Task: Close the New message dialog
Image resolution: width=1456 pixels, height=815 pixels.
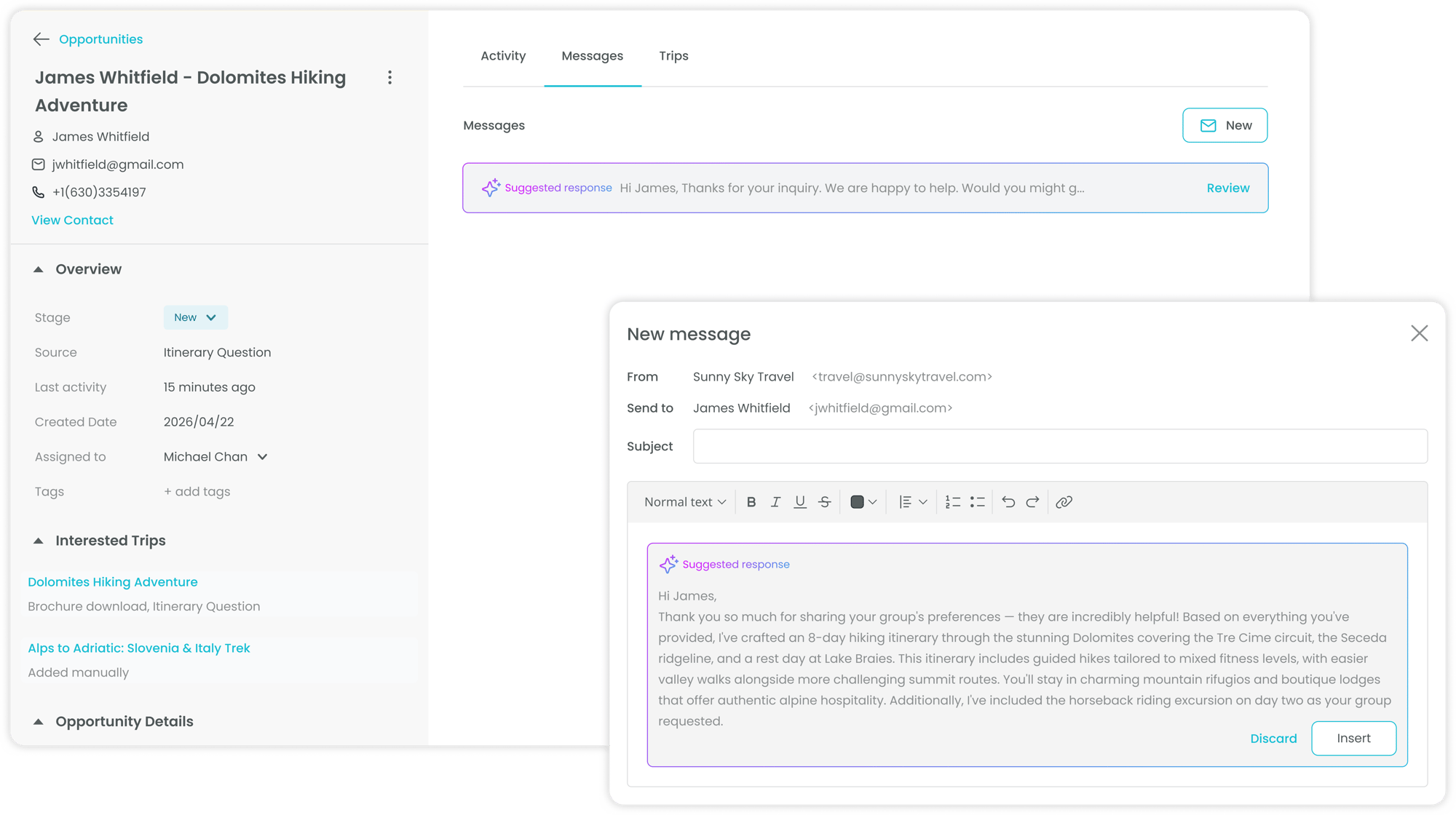Action: (x=1419, y=333)
